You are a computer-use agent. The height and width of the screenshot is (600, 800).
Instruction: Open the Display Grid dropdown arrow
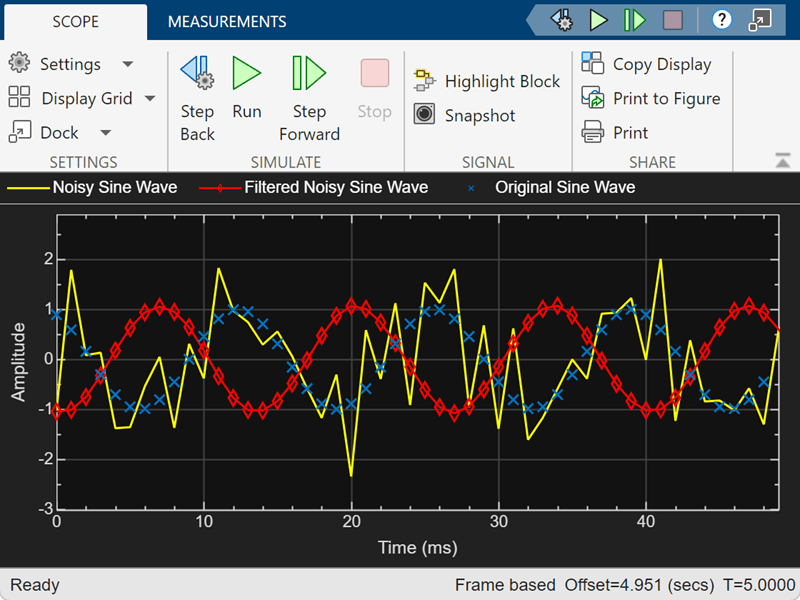(x=150, y=98)
